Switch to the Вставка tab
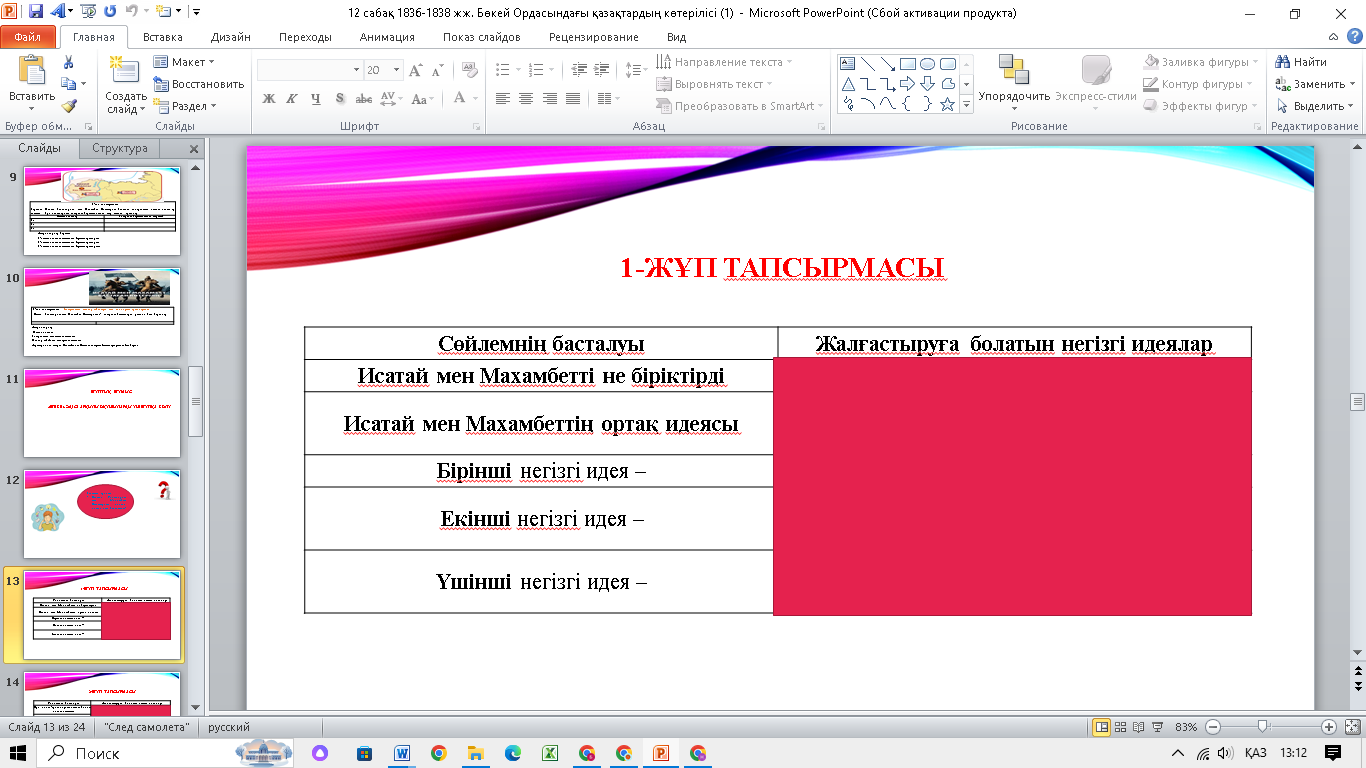The height and width of the screenshot is (768, 1366). pyautogui.click(x=162, y=37)
